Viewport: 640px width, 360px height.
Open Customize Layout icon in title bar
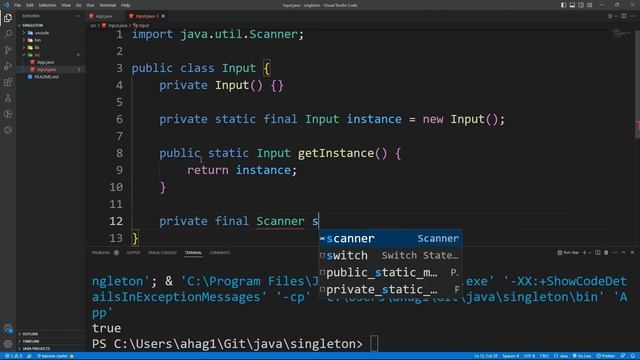click(590, 5)
